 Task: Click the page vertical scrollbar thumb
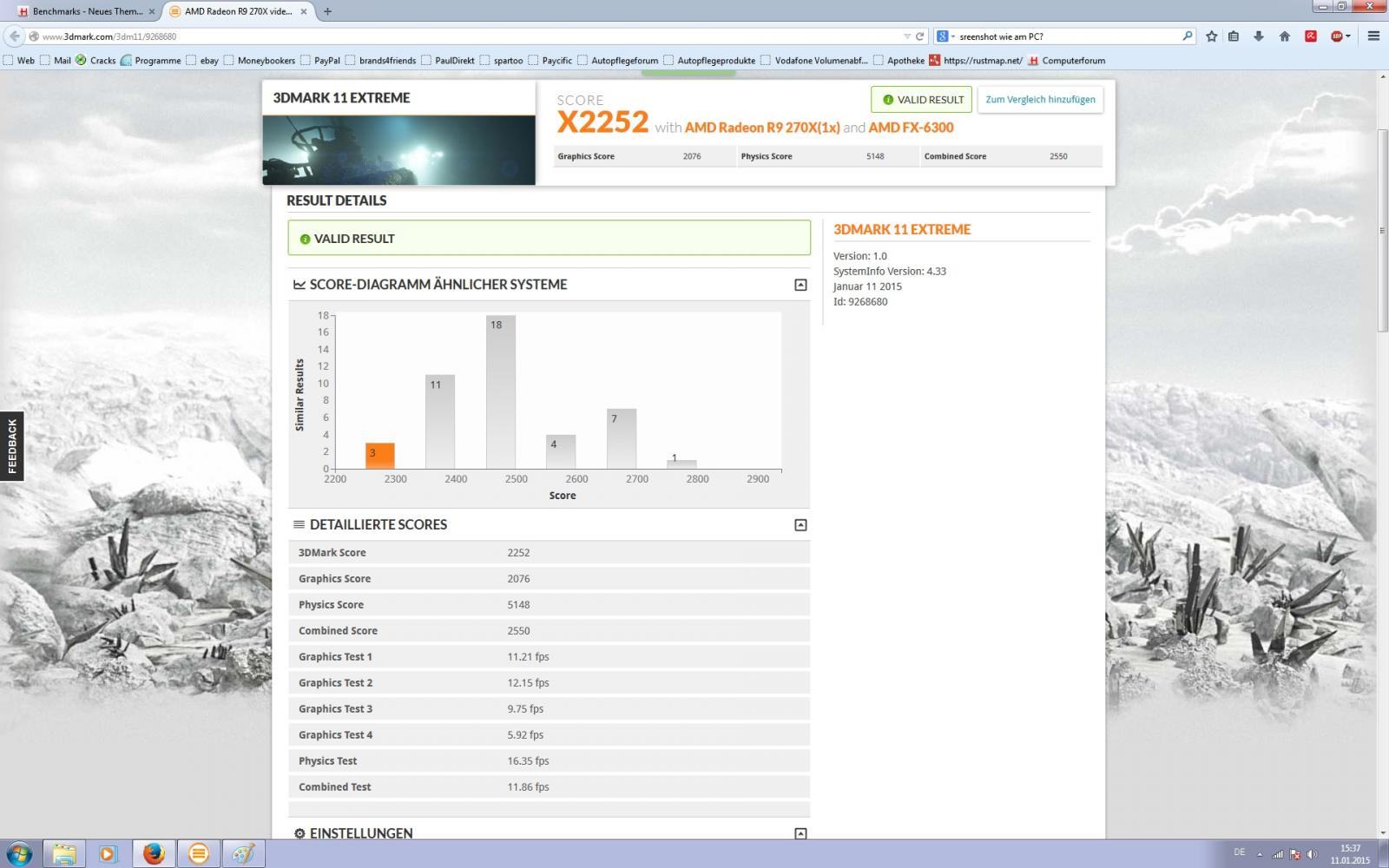tap(1382, 230)
